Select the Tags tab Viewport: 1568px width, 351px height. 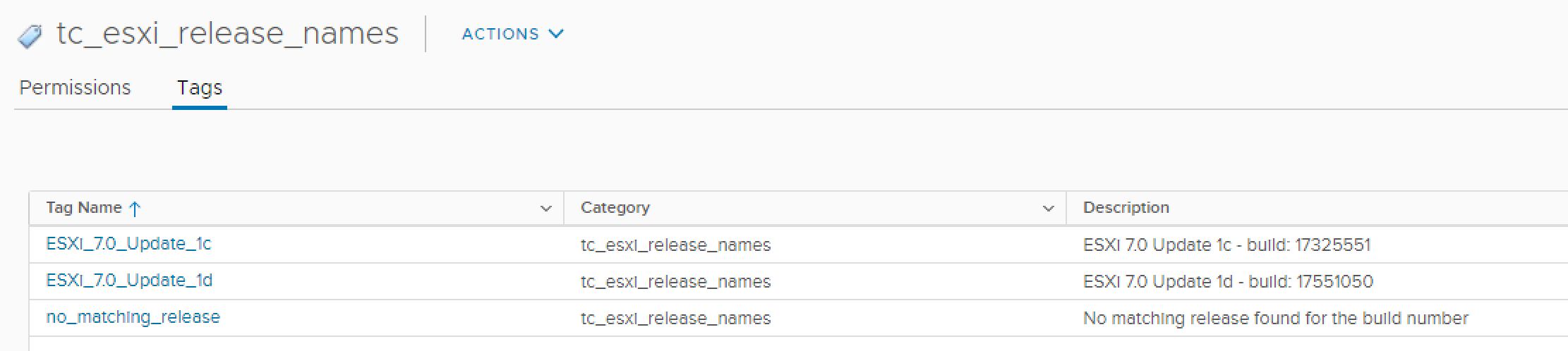tap(199, 88)
